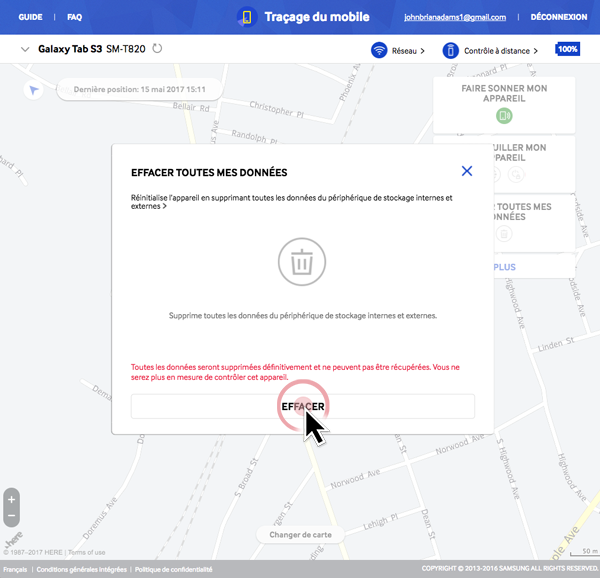Expand the Réseau menu chevron
Viewport: 600px width, 578px height.
coord(422,51)
